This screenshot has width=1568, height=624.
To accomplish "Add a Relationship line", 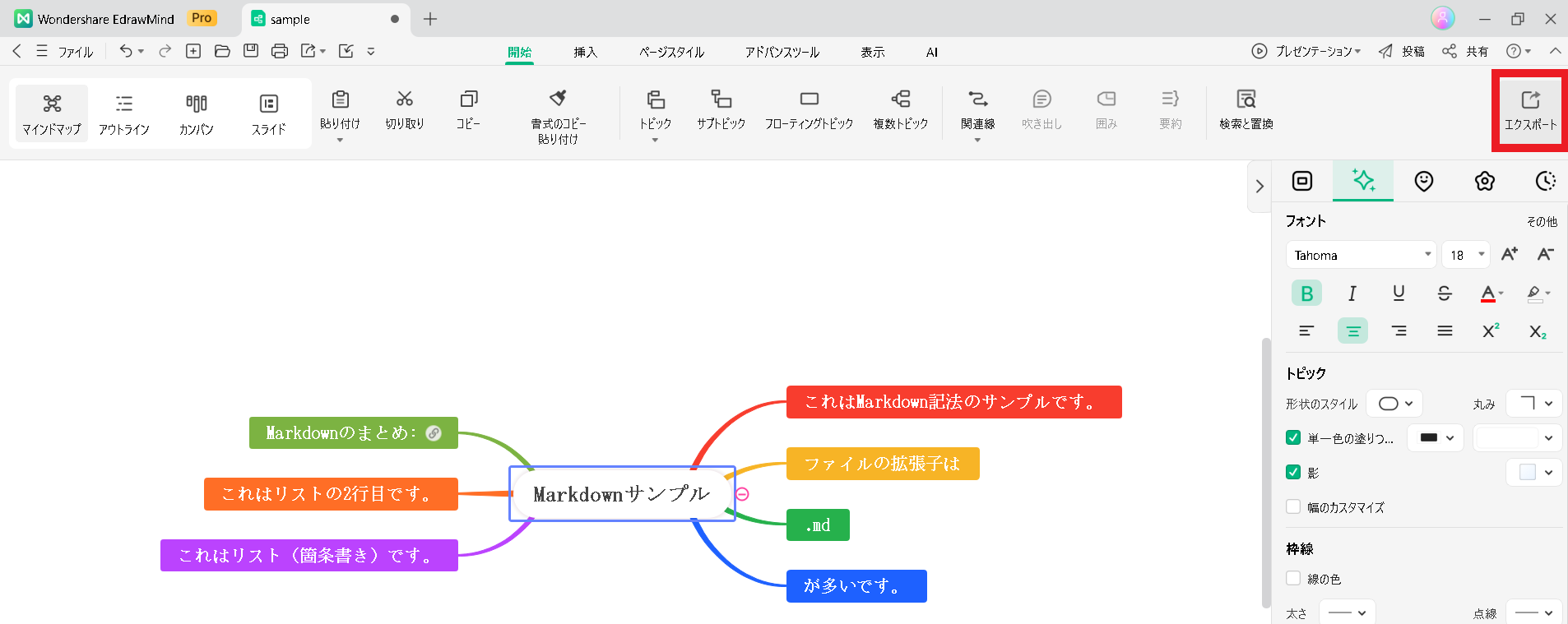I will (x=977, y=109).
